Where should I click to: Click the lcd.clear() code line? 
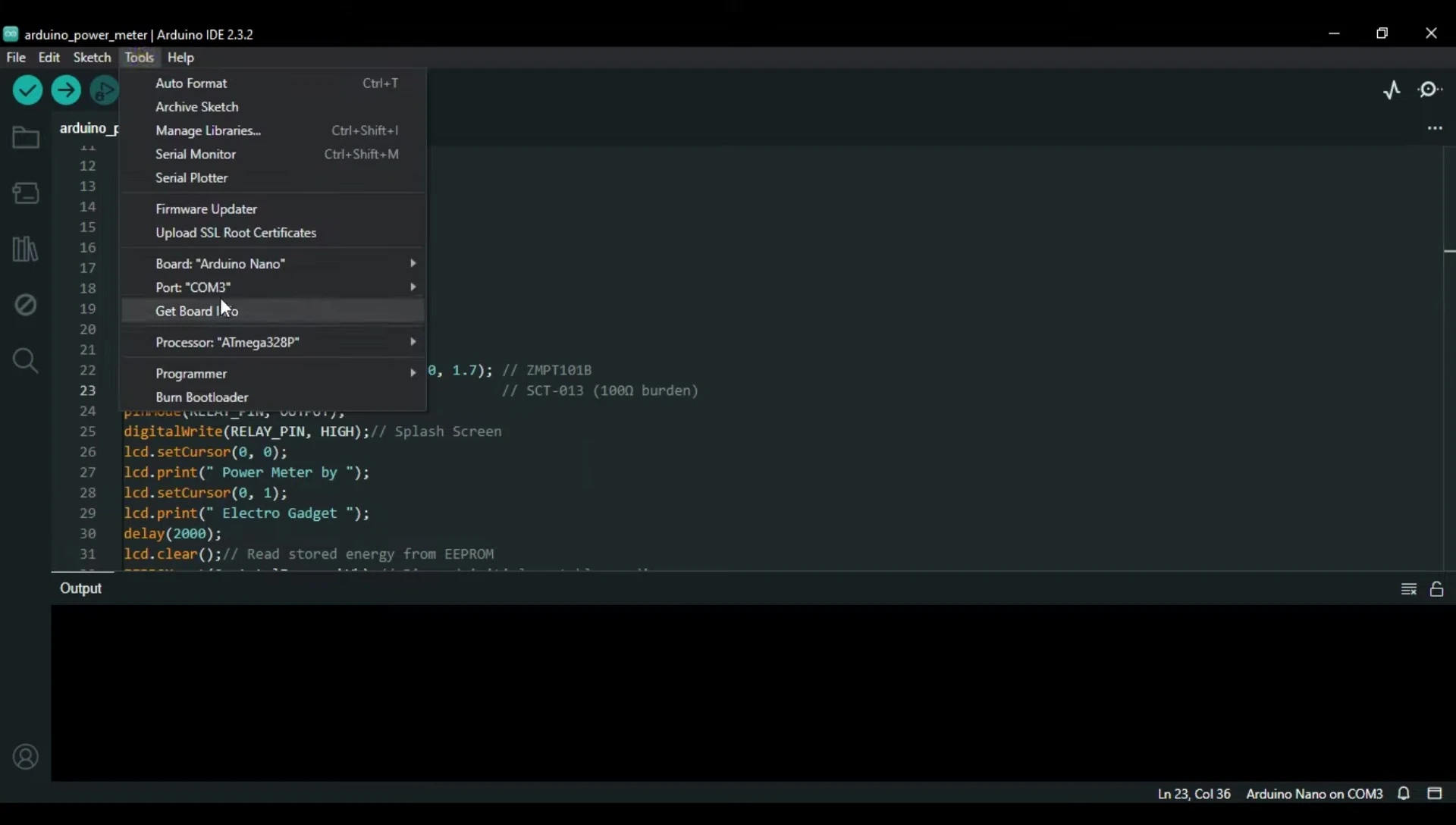pyautogui.click(x=309, y=554)
